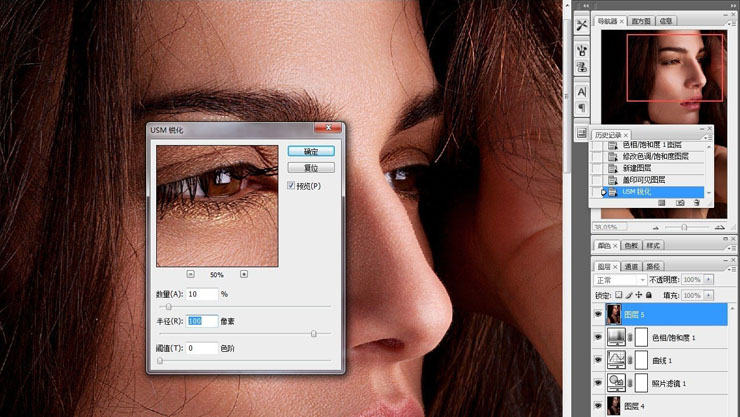Click the navigator zoom-in mountain icon
Image resolution: width=740 pixels, height=417 pixels.
(x=719, y=227)
